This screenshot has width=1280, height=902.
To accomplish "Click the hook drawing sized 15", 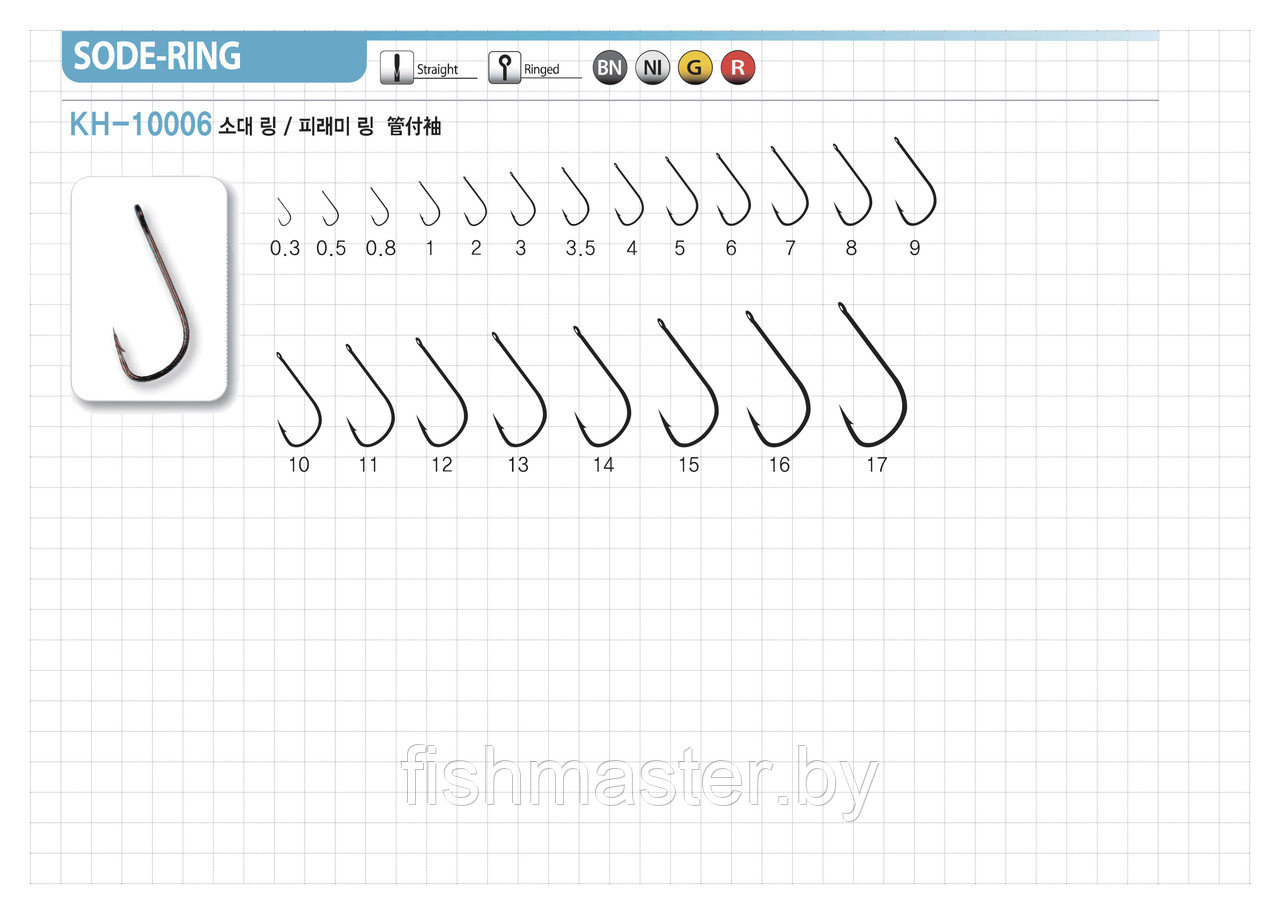I will [x=688, y=382].
